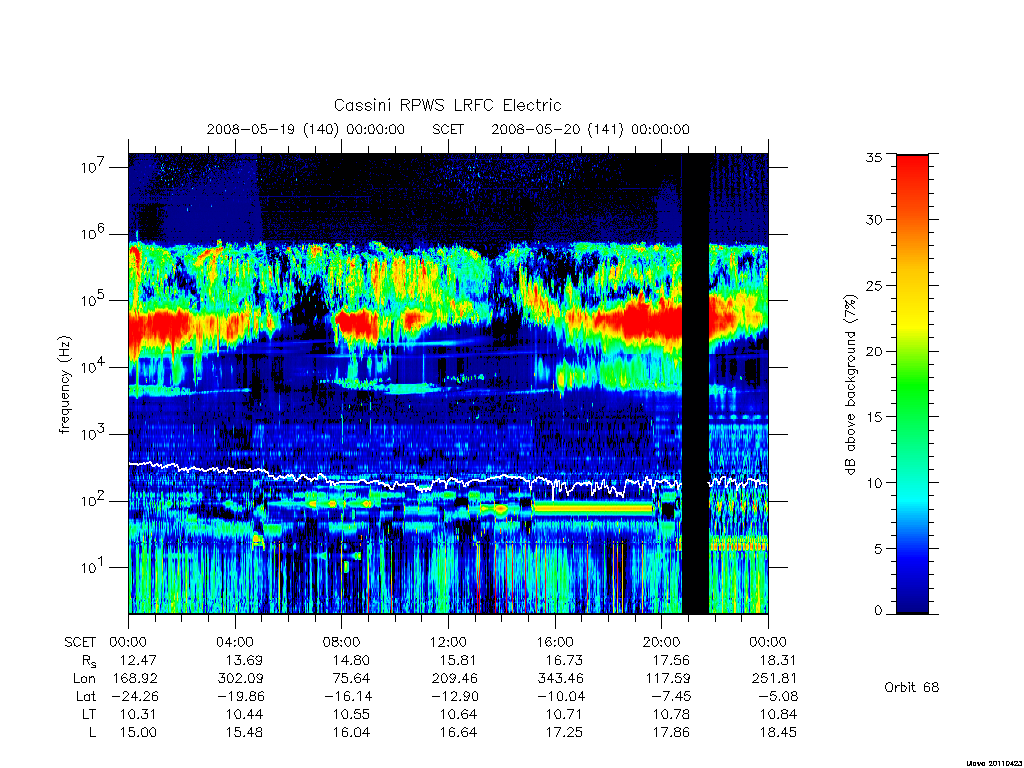This screenshot has height=768, width=1024.
Task: Click the Rs row header
Action: (89, 661)
